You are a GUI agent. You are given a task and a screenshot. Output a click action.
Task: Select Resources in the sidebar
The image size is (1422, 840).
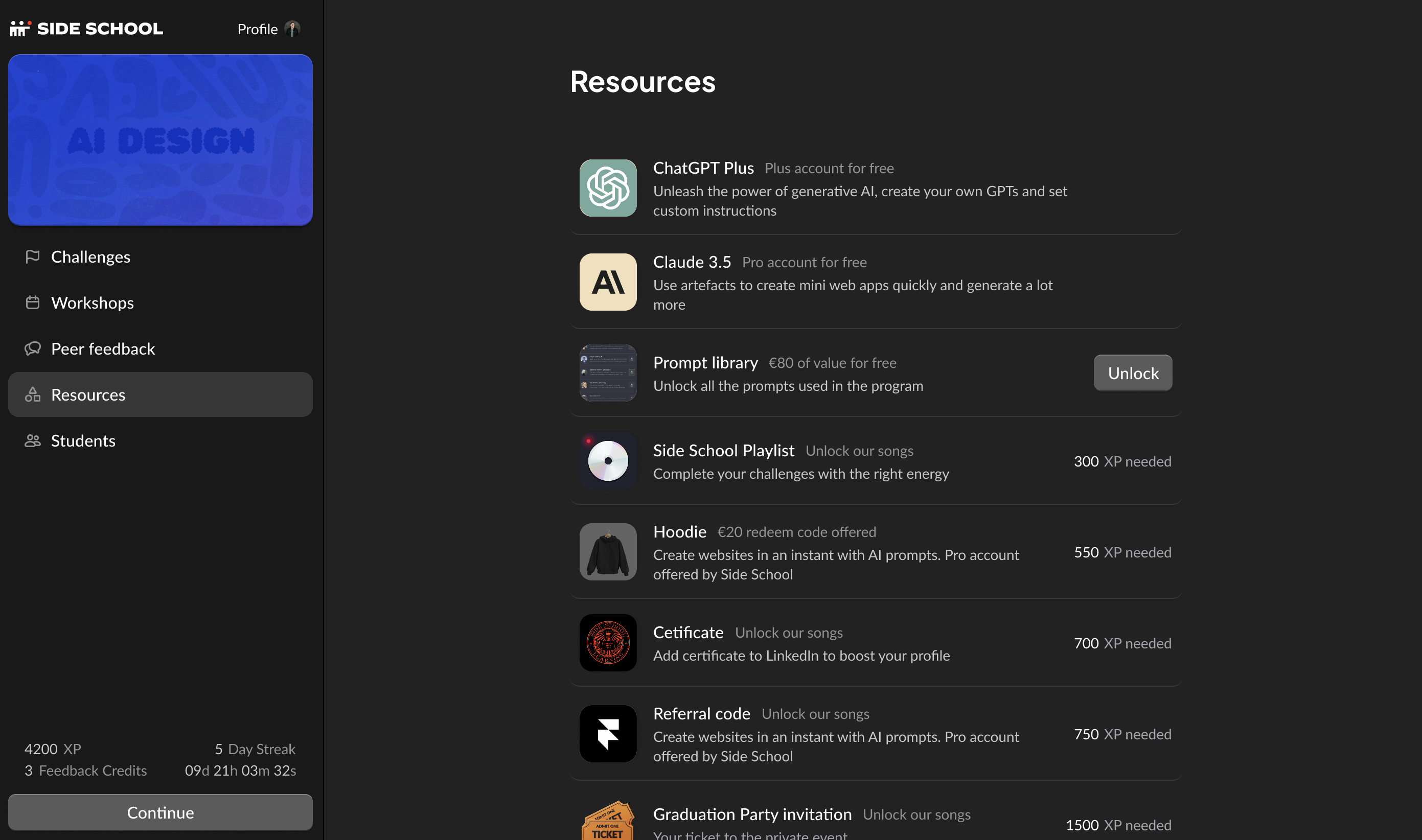88,394
